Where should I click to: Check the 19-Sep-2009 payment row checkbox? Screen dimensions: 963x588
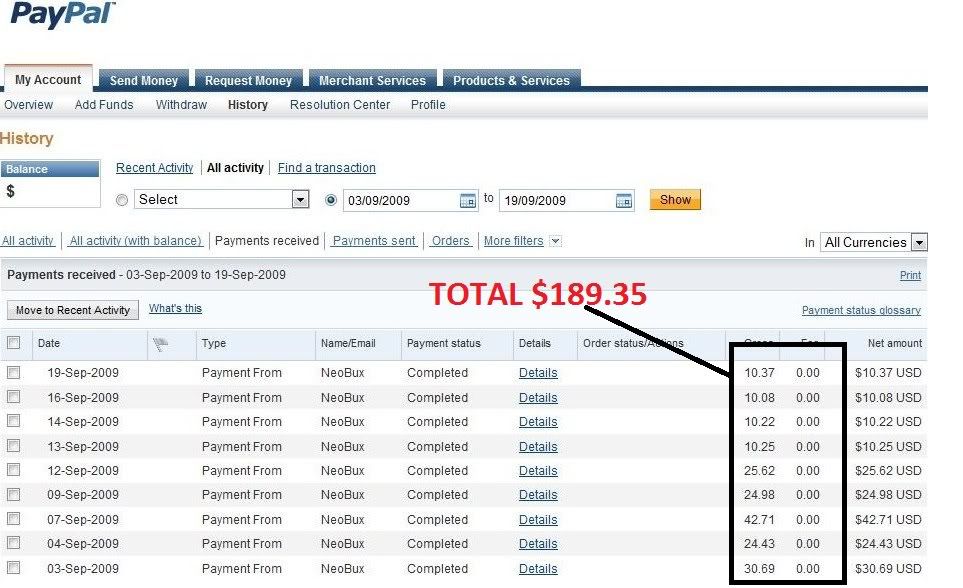point(14,372)
